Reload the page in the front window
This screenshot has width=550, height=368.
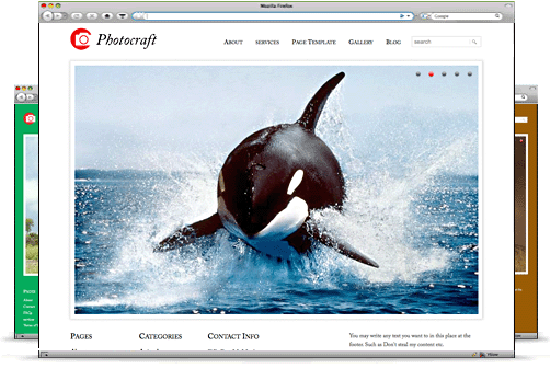pyautogui.click(x=76, y=16)
